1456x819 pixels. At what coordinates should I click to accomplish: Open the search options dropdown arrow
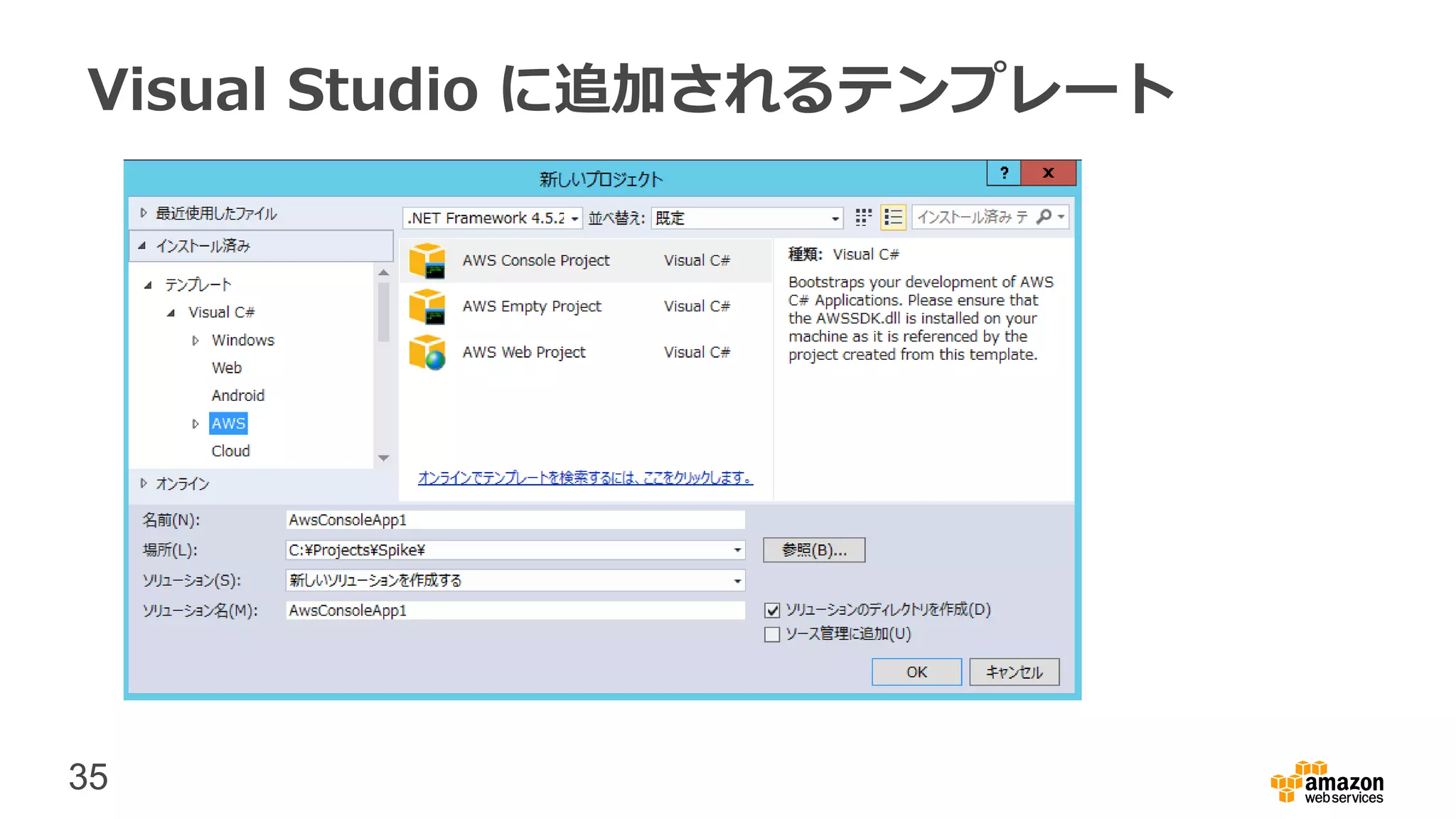1061,217
